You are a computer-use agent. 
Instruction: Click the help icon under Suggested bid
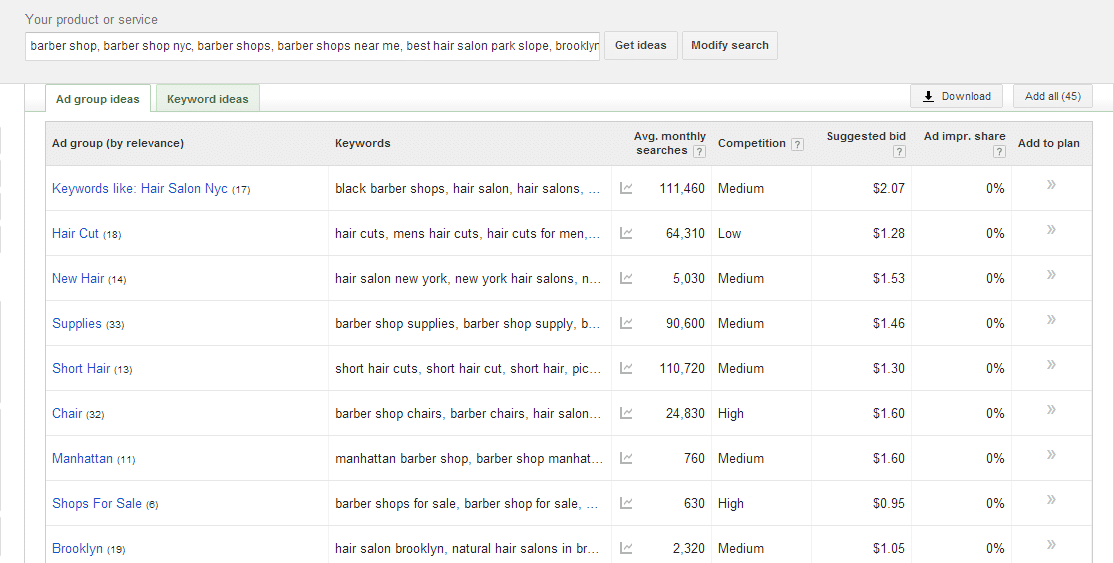(899, 151)
